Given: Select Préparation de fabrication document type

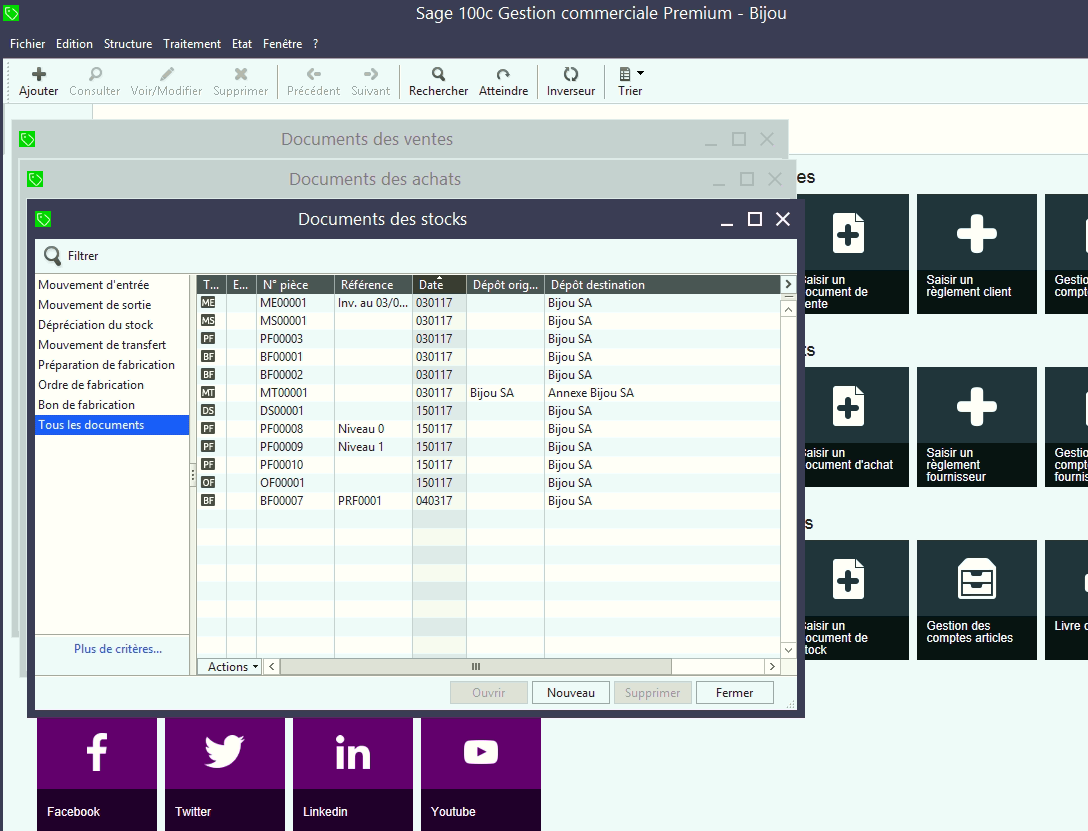Looking at the screenshot, I should [x=112, y=365].
